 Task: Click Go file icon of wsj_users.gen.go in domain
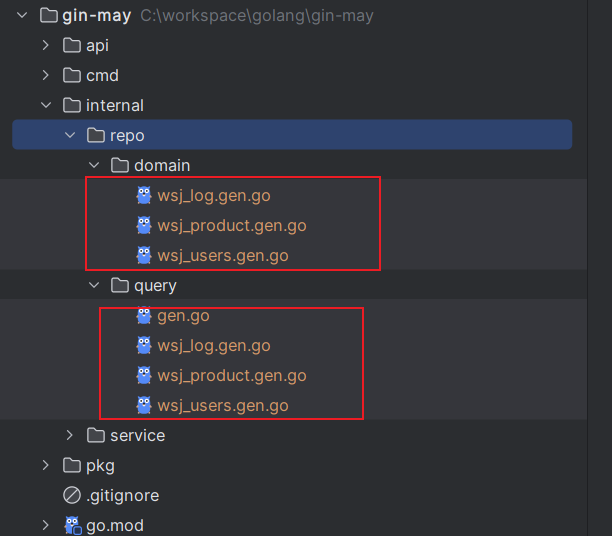144,256
